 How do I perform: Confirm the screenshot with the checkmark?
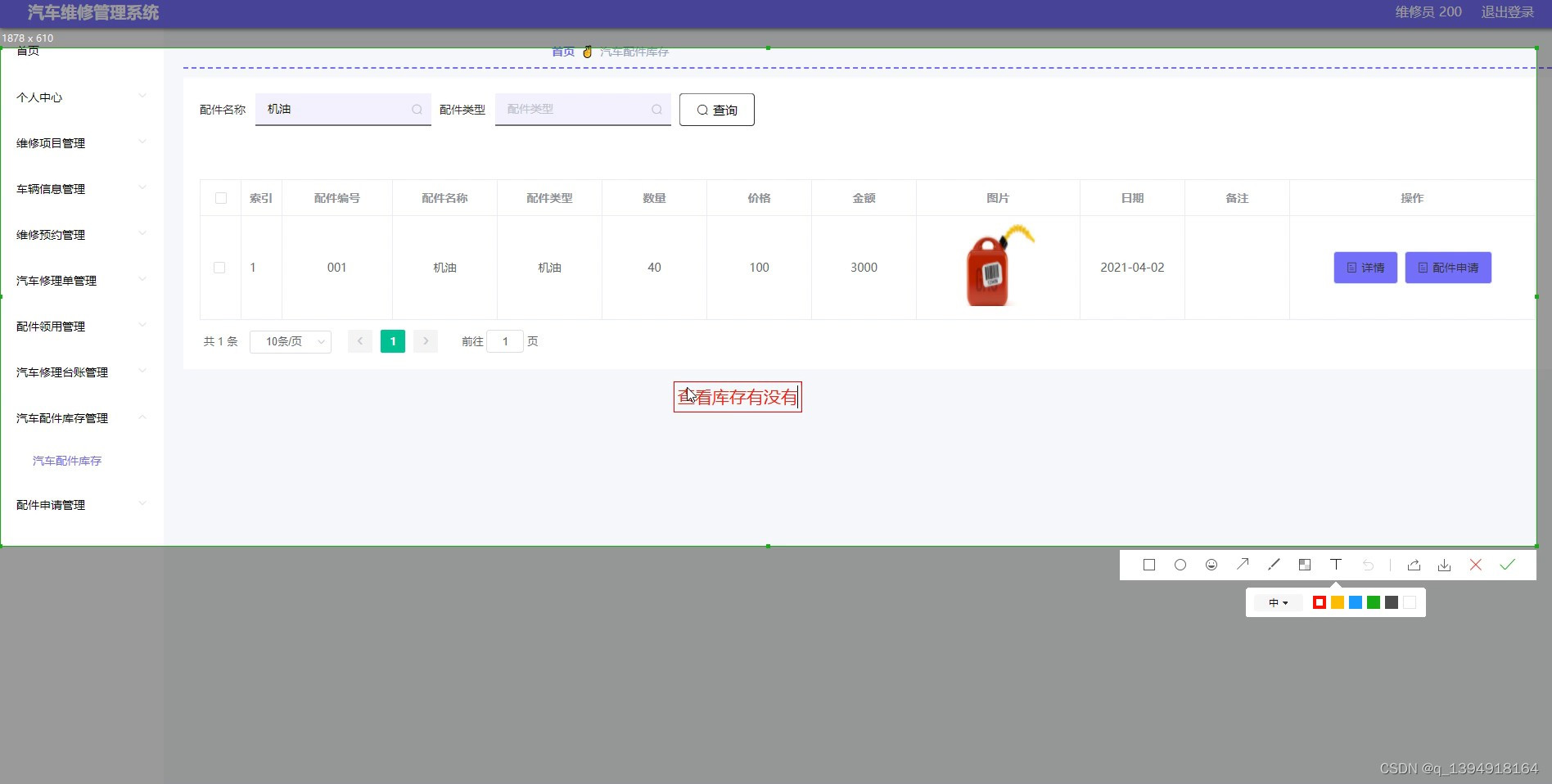point(1509,565)
